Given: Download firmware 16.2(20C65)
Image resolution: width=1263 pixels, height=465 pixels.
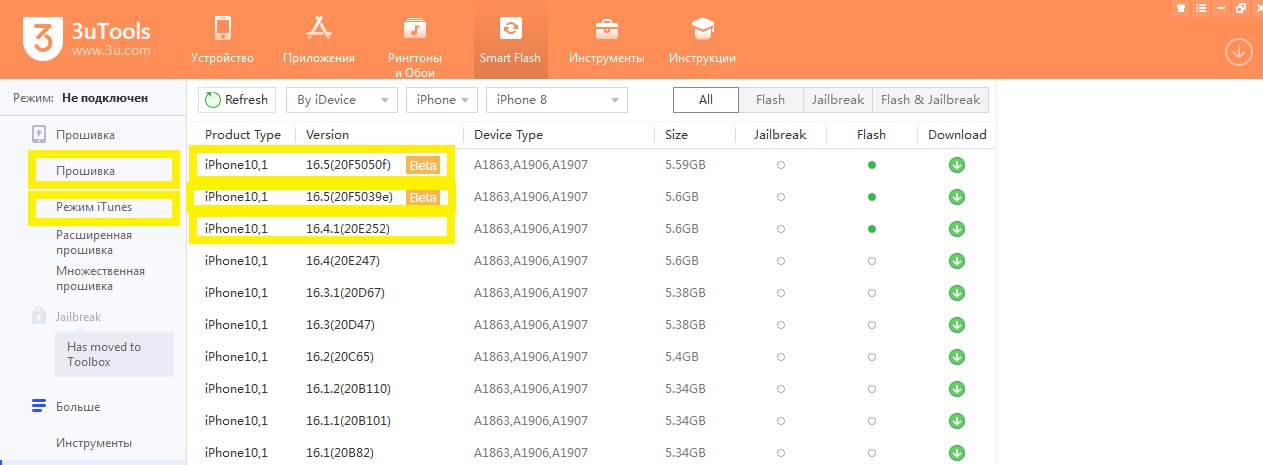Looking at the screenshot, I should click(956, 357).
